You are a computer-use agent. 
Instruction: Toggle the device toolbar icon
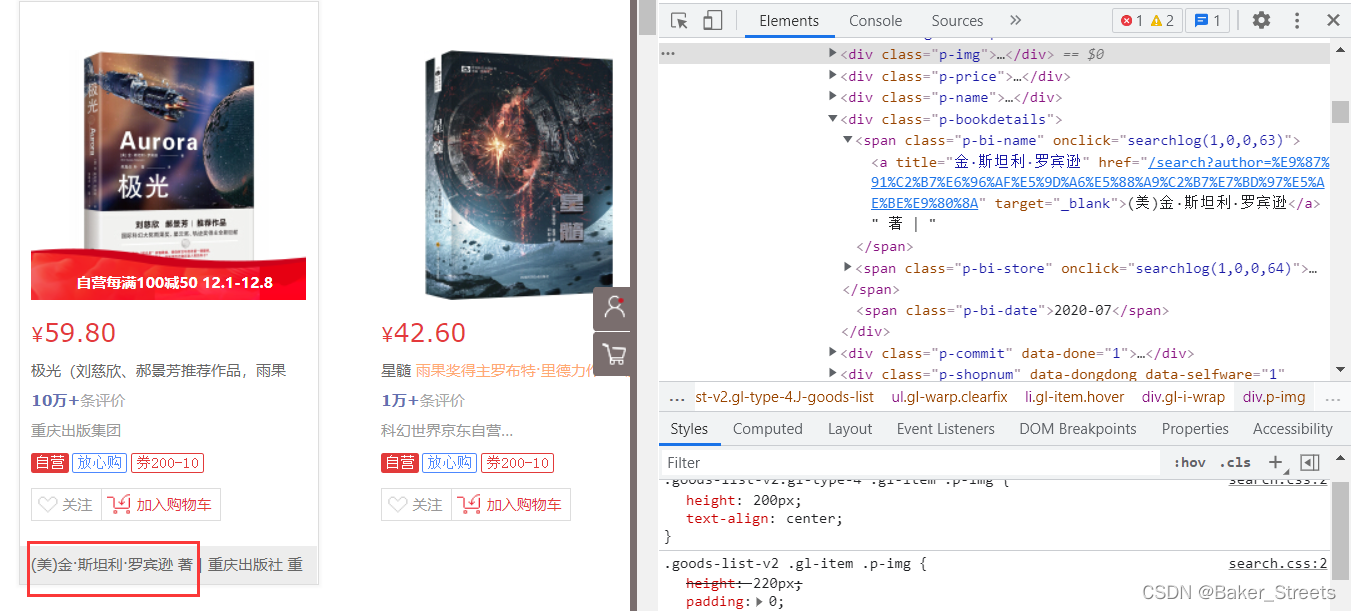(x=712, y=21)
